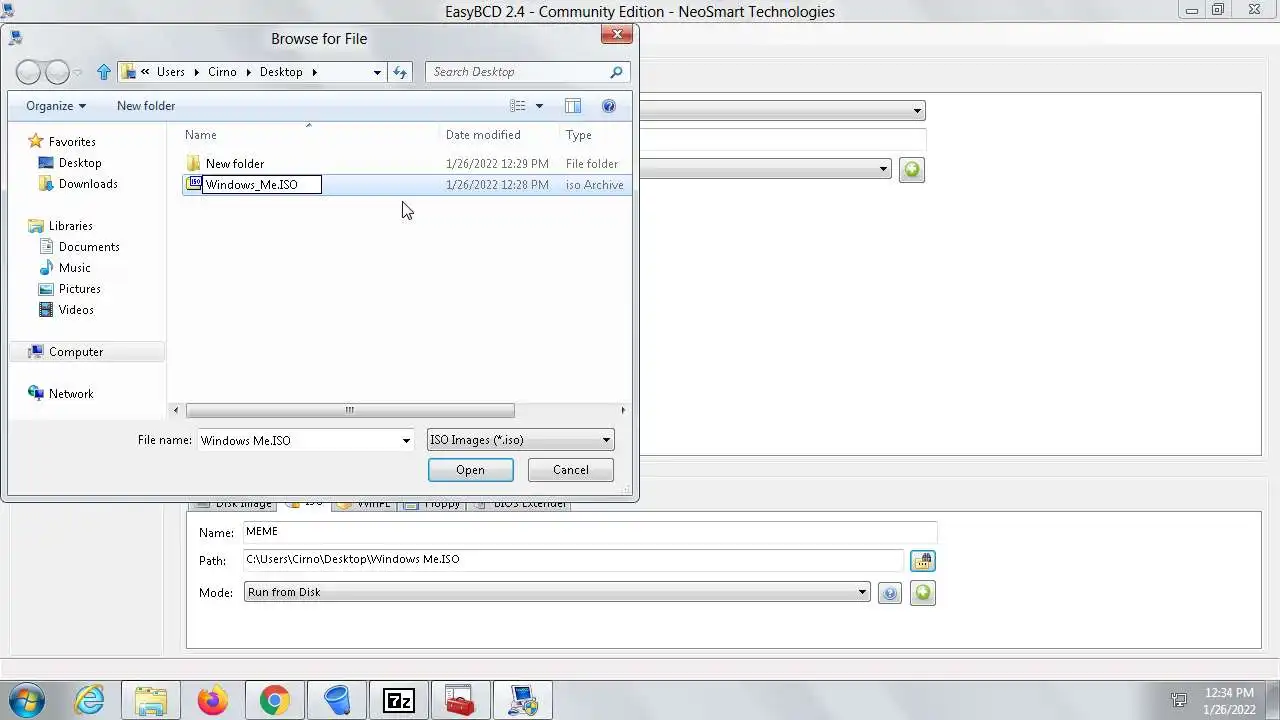
Task: Show the preview pane
Action: [x=573, y=106]
